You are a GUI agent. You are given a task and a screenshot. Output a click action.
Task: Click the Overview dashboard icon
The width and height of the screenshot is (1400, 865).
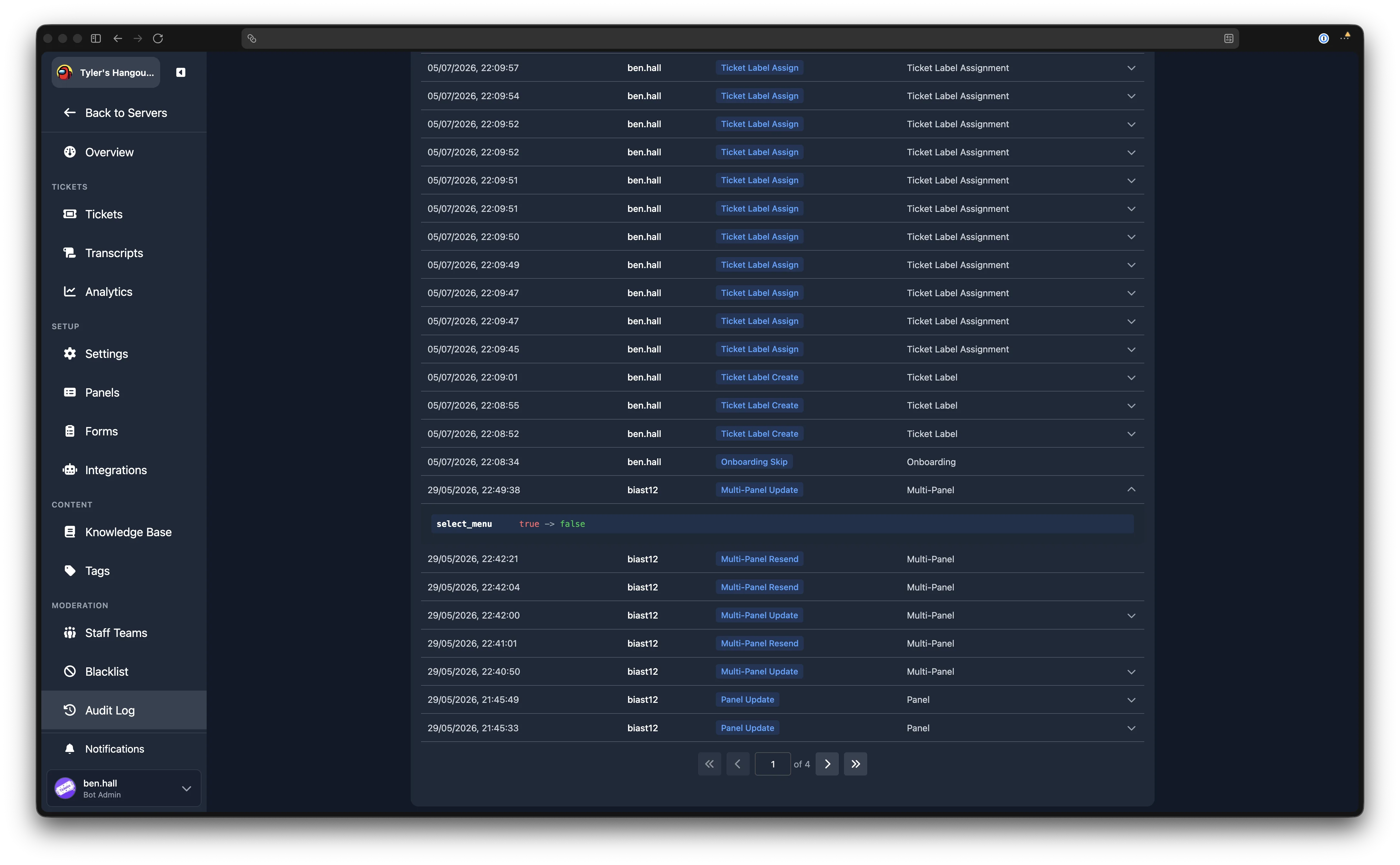coord(70,152)
